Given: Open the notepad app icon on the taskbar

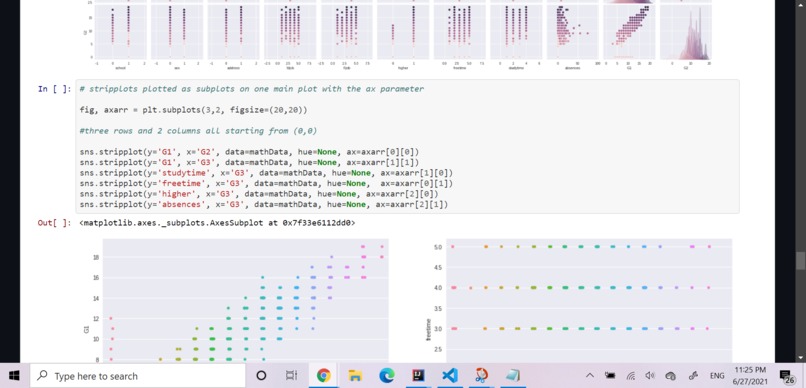Looking at the screenshot, I should click(x=512, y=376).
